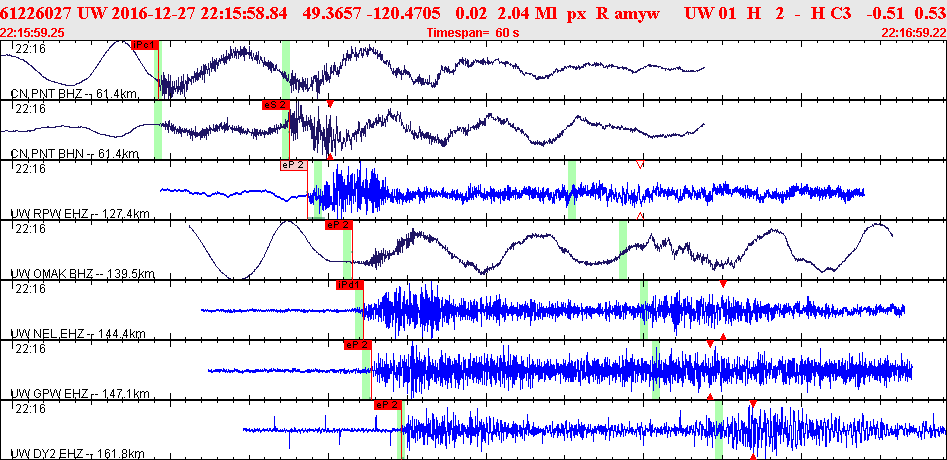Click the top red triangle marker on the DY2 EHZ trace
This screenshot has height=460, width=947.
coord(753,403)
